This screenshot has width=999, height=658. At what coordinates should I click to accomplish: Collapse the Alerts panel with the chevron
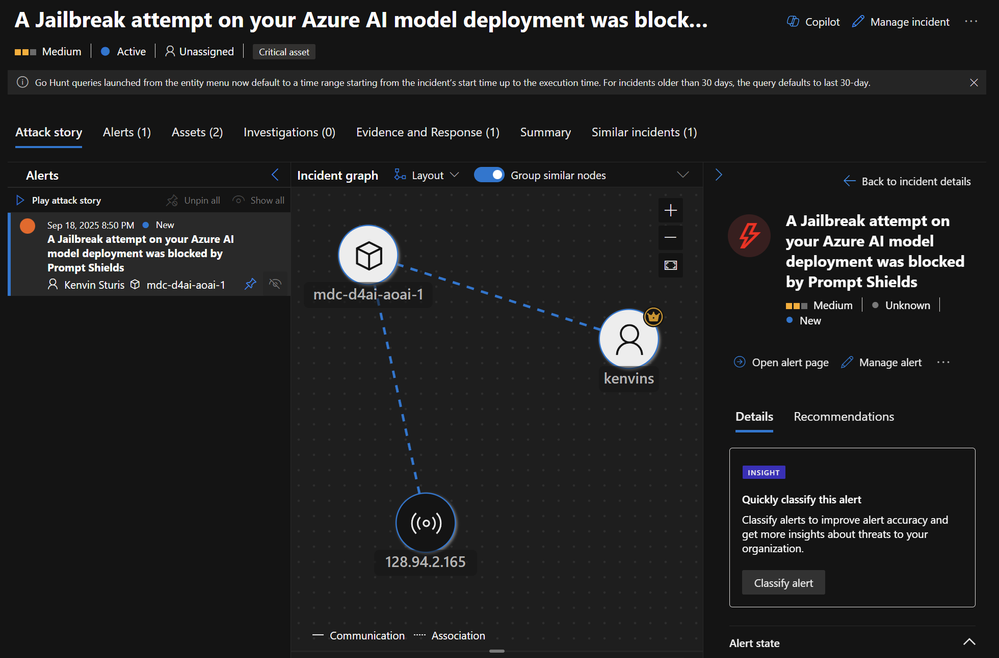pyautogui.click(x=276, y=175)
